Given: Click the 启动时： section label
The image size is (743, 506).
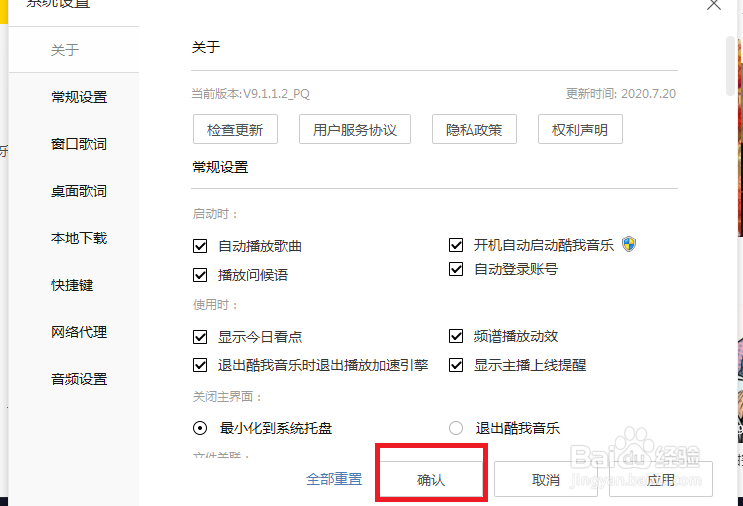Looking at the screenshot, I should click(x=215, y=214).
